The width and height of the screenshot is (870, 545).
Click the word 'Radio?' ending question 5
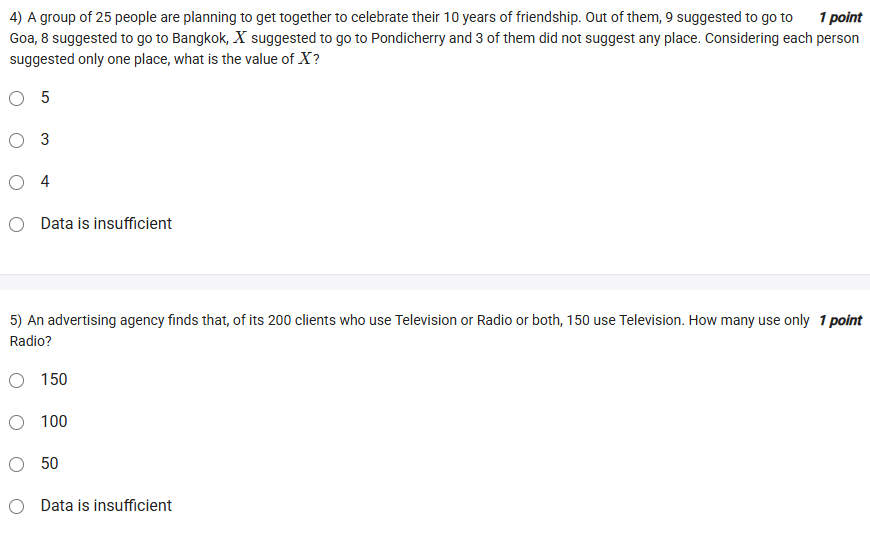click(x=31, y=341)
